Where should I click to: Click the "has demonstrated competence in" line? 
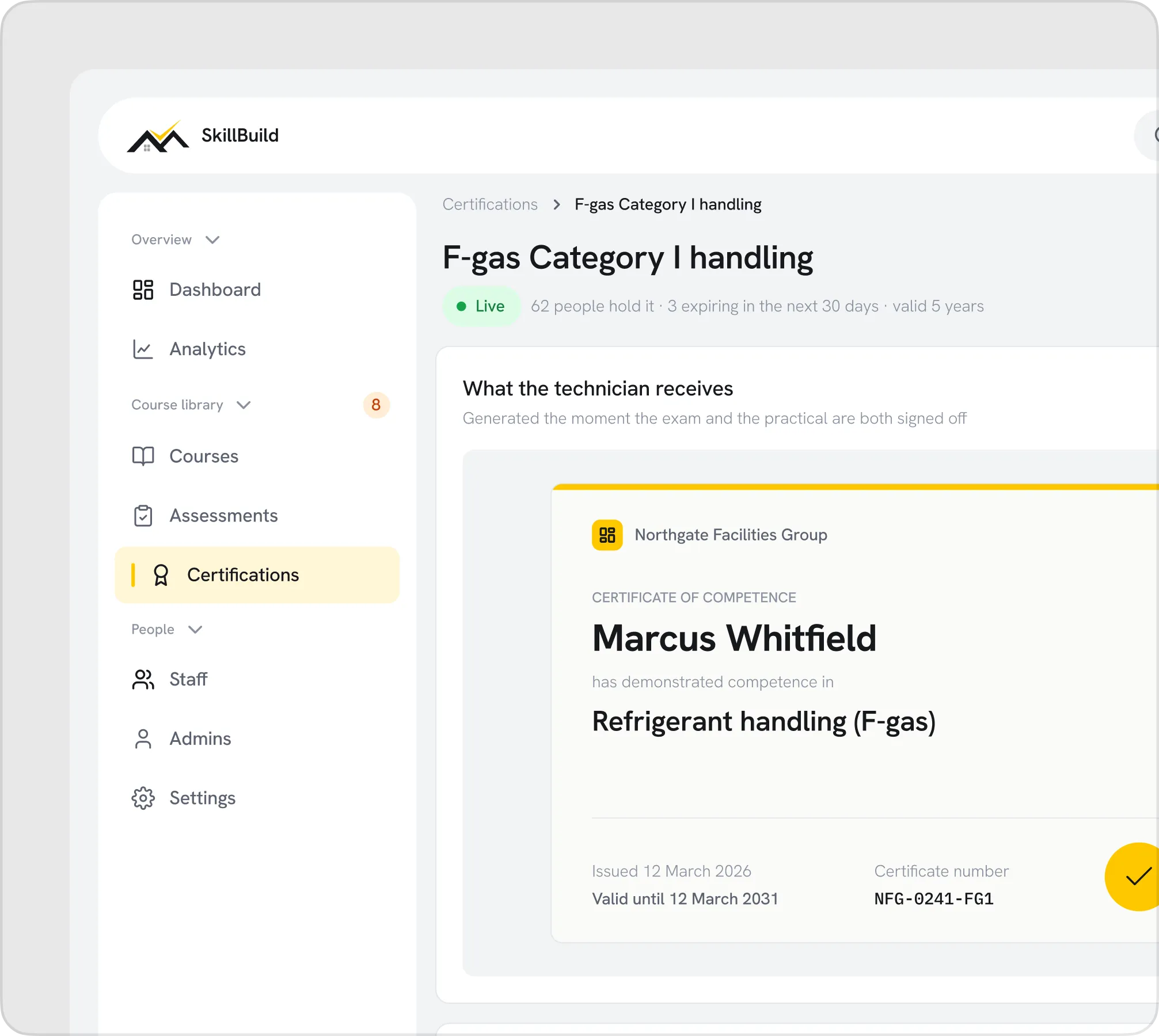(x=713, y=682)
